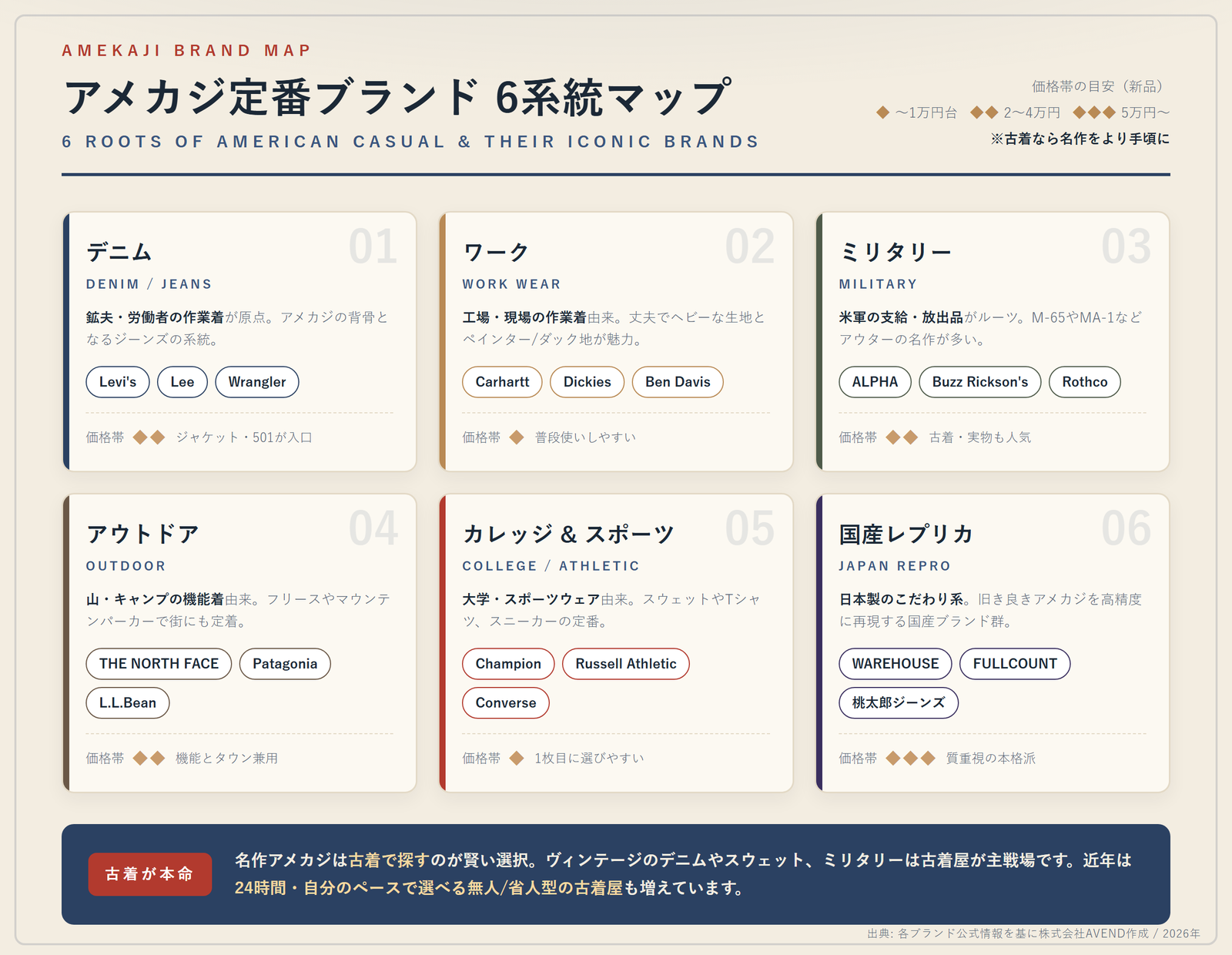
Task: Select the ワーク card heading
Action: [496, 252]
